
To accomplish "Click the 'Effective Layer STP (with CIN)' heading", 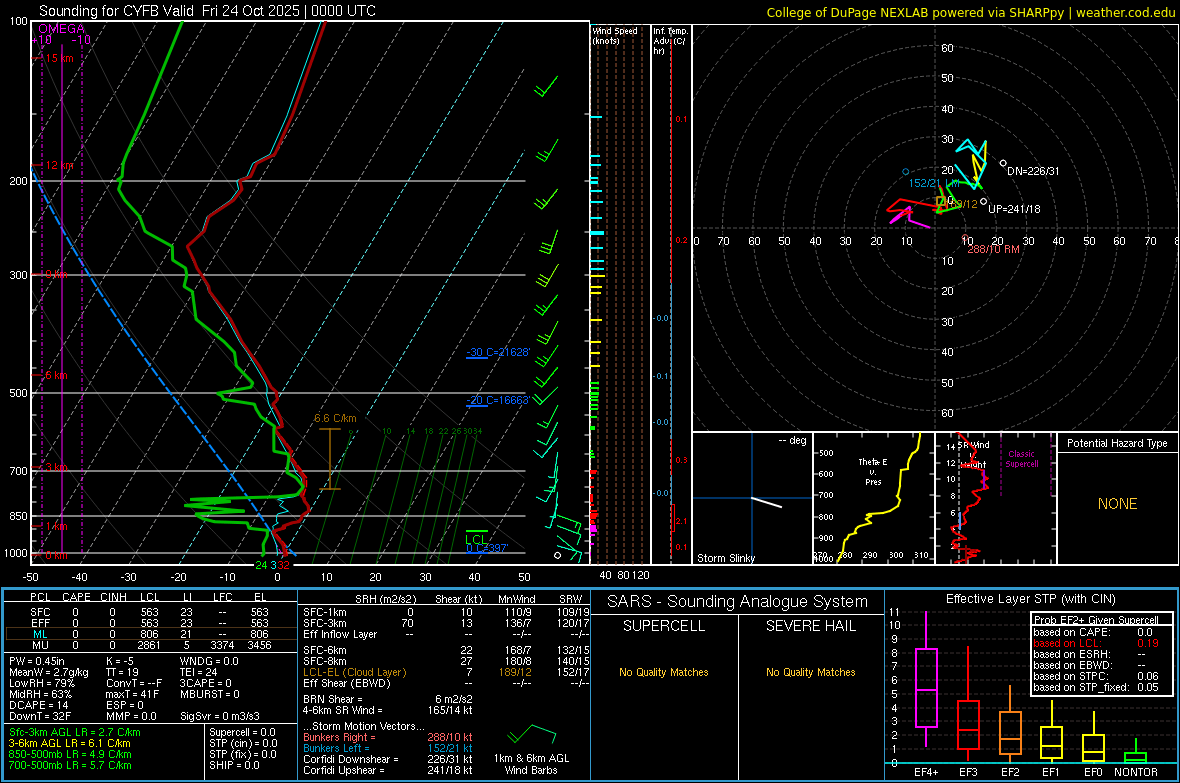I will [1031, 599].
